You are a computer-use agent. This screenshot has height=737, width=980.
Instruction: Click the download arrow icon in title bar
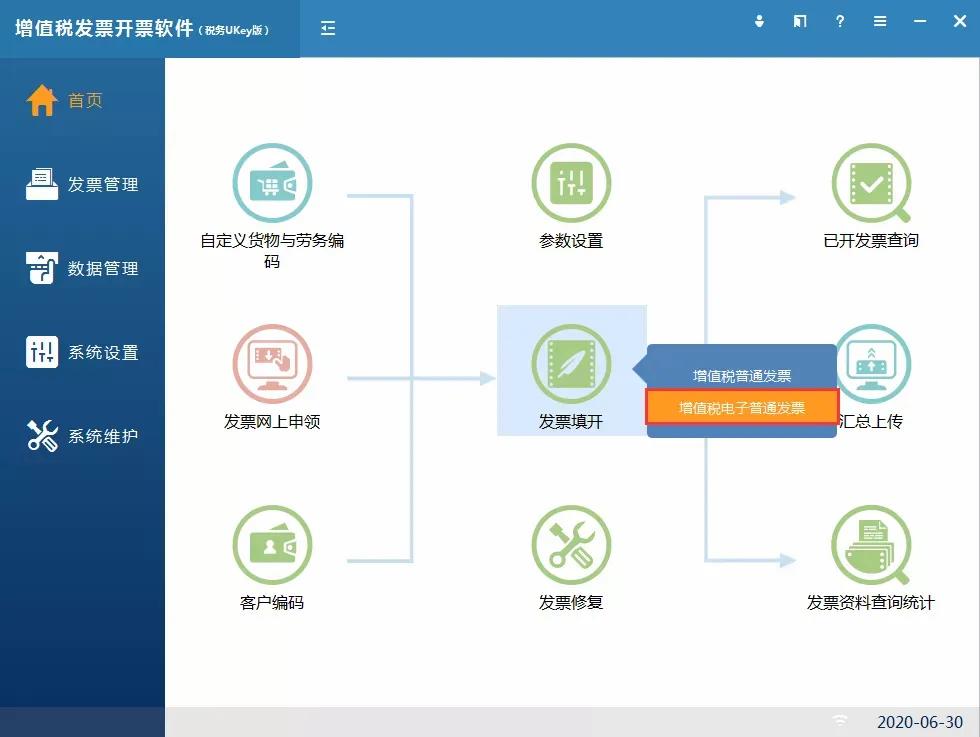759,20
